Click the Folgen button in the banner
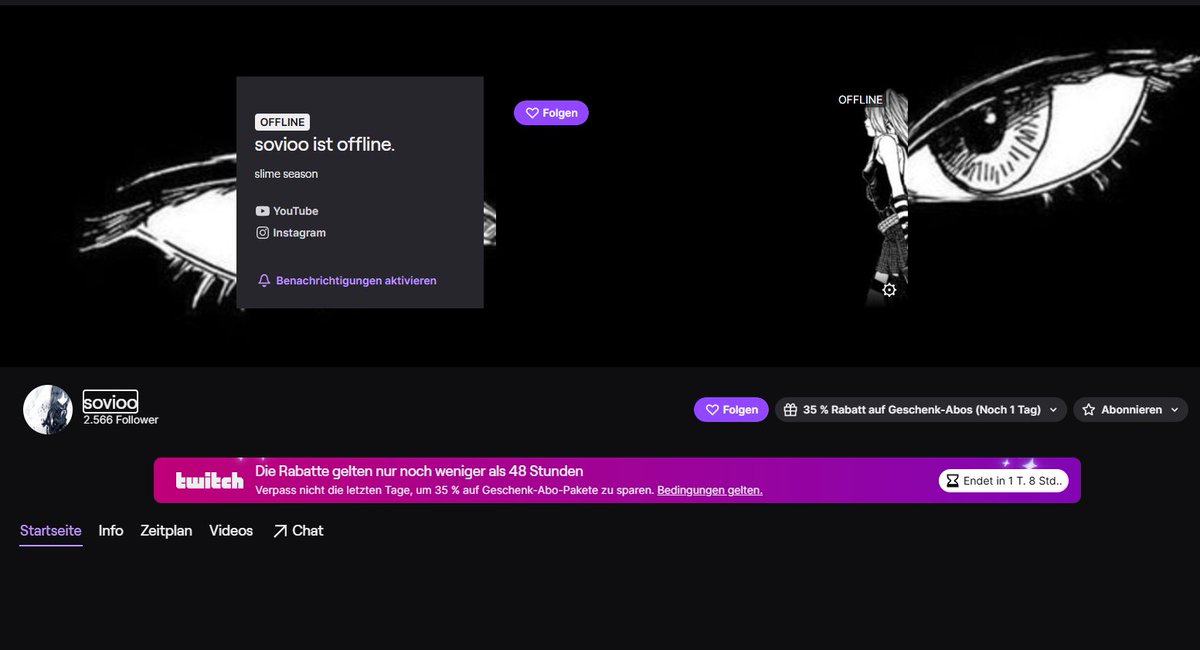Viewport: 1200px width, 650px height. pyautogui.click(x=551, y=113)
